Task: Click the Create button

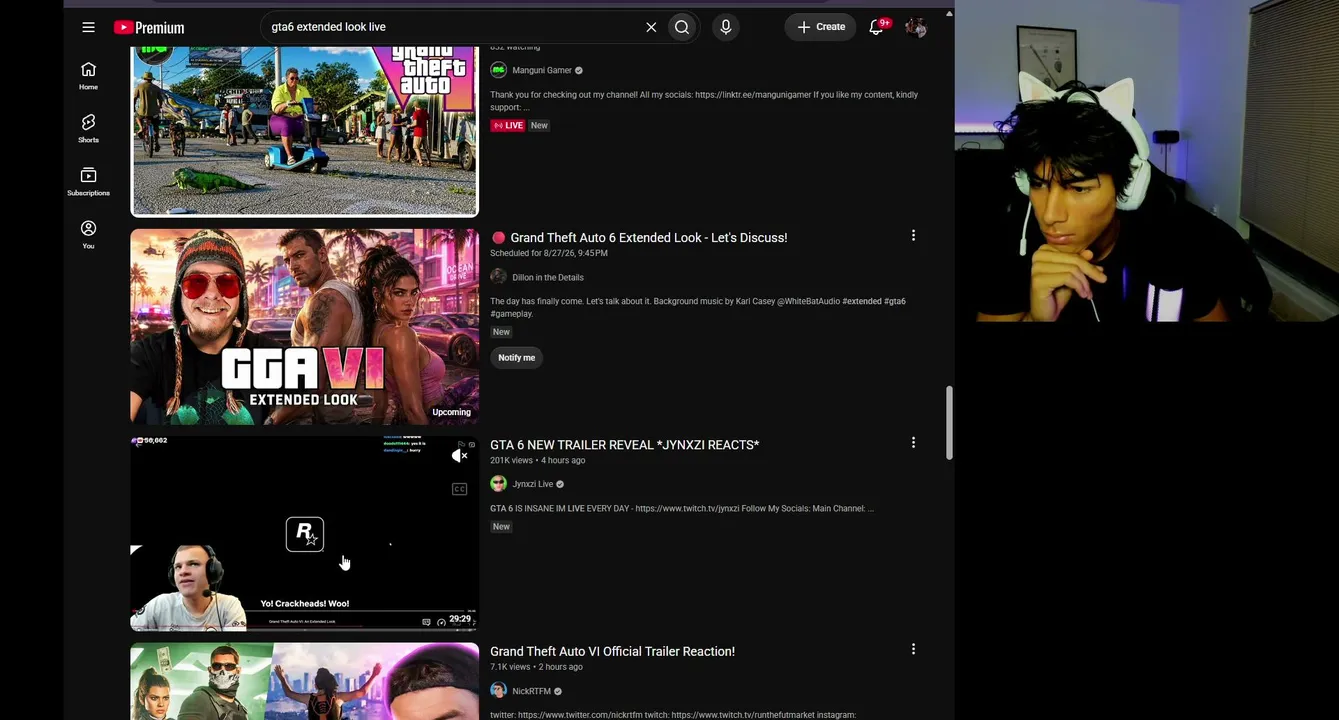Action: [x=820, y=27]
